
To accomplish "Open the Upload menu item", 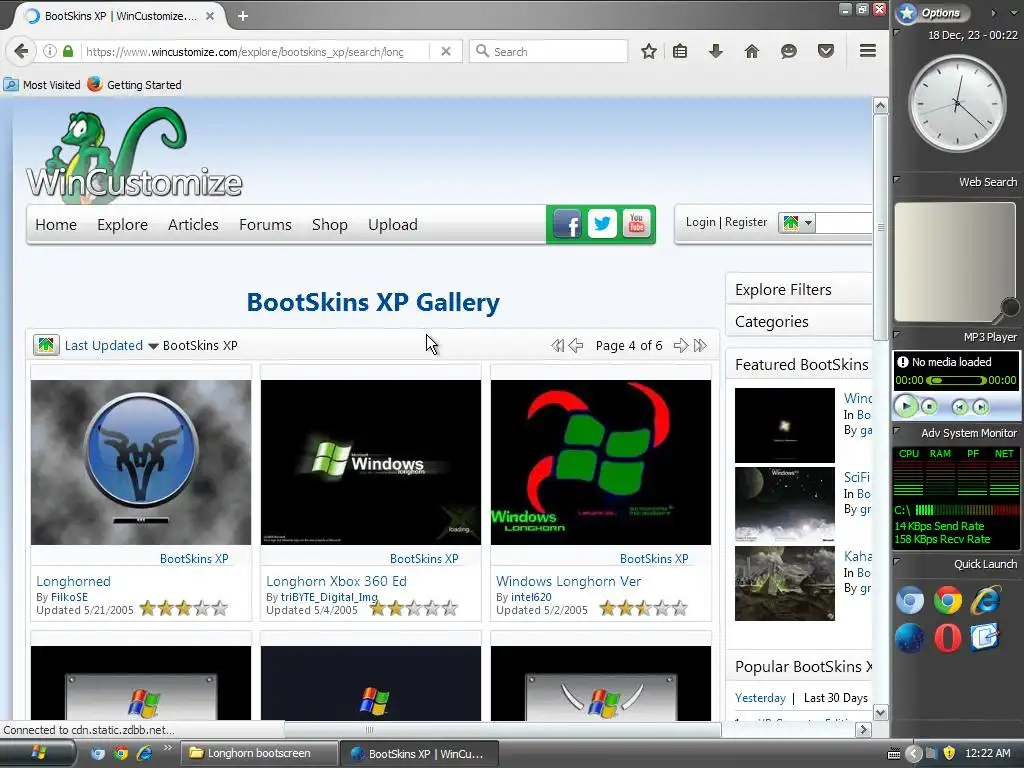I will (x=392, y=225).
